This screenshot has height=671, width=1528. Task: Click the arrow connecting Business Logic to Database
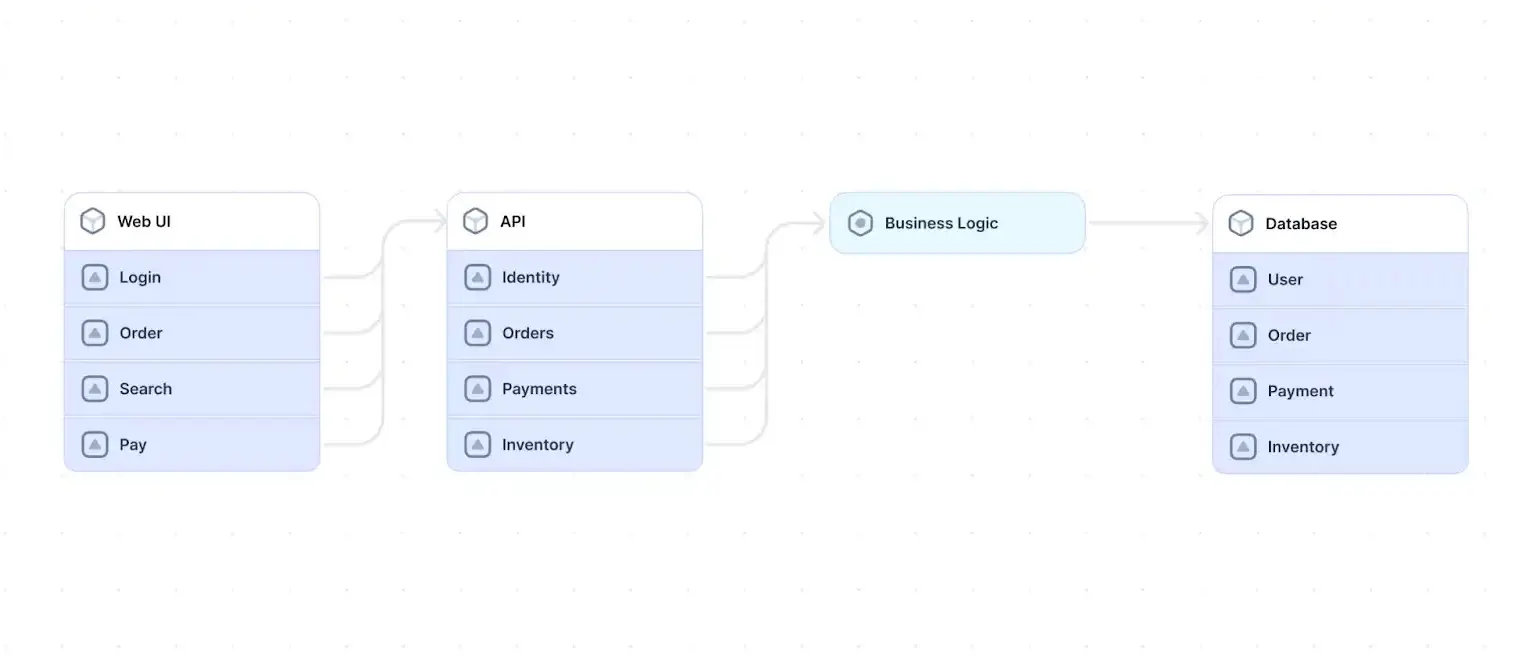coord(1148,223)
